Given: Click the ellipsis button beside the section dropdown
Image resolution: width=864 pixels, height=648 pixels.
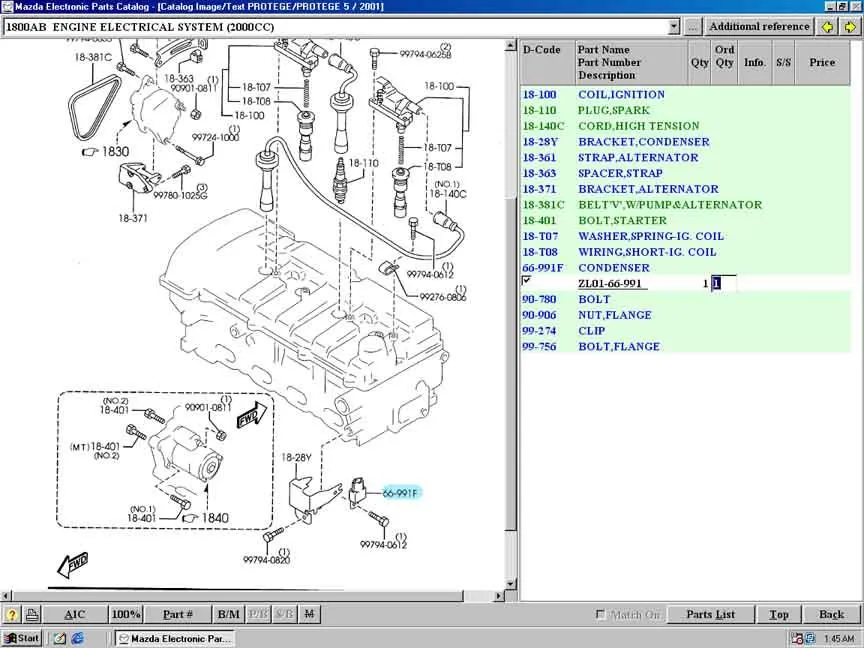Looking at the screenshot, I should [x=693, y=26].
